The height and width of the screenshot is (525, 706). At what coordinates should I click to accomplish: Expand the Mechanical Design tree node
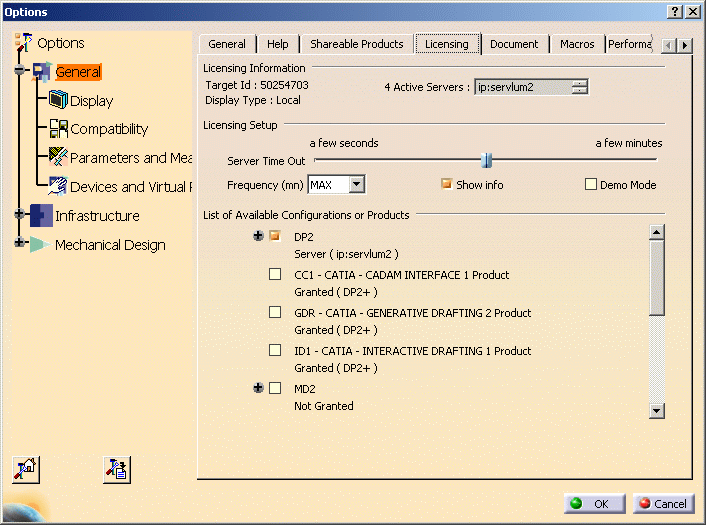(19, 242)
